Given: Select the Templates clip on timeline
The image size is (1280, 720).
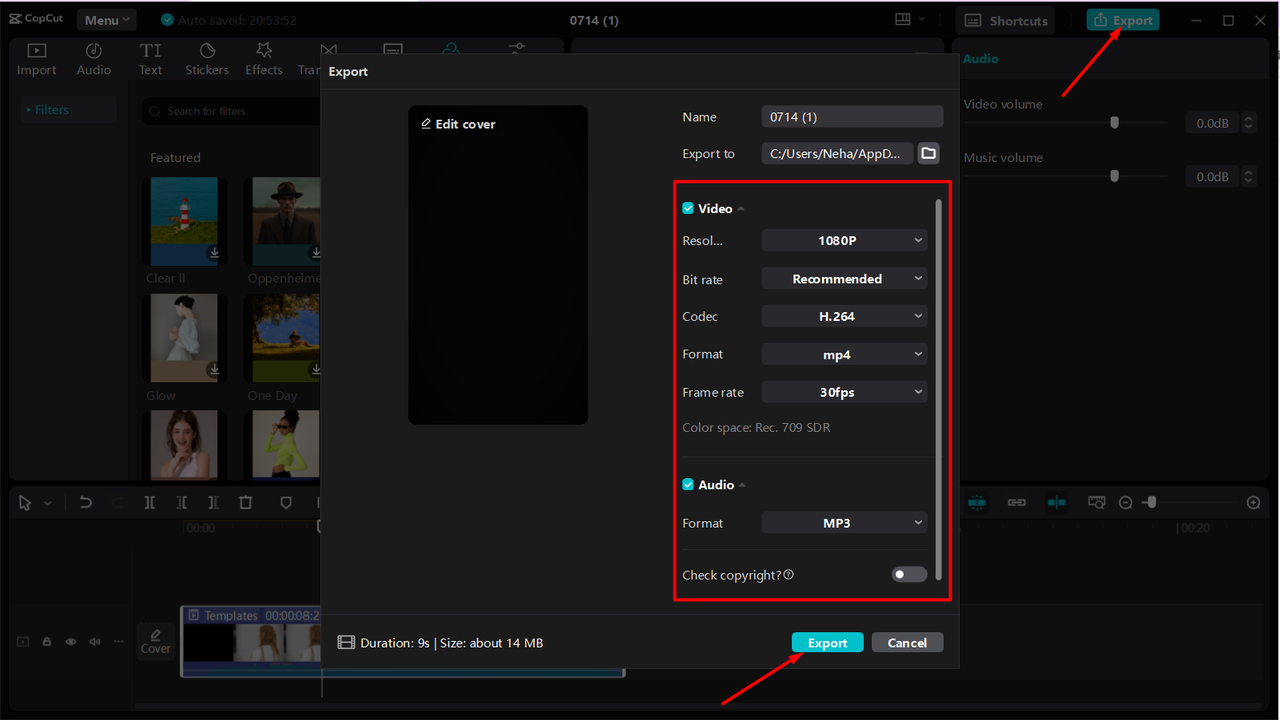Looking at the screenshot, I should [402, 641].
